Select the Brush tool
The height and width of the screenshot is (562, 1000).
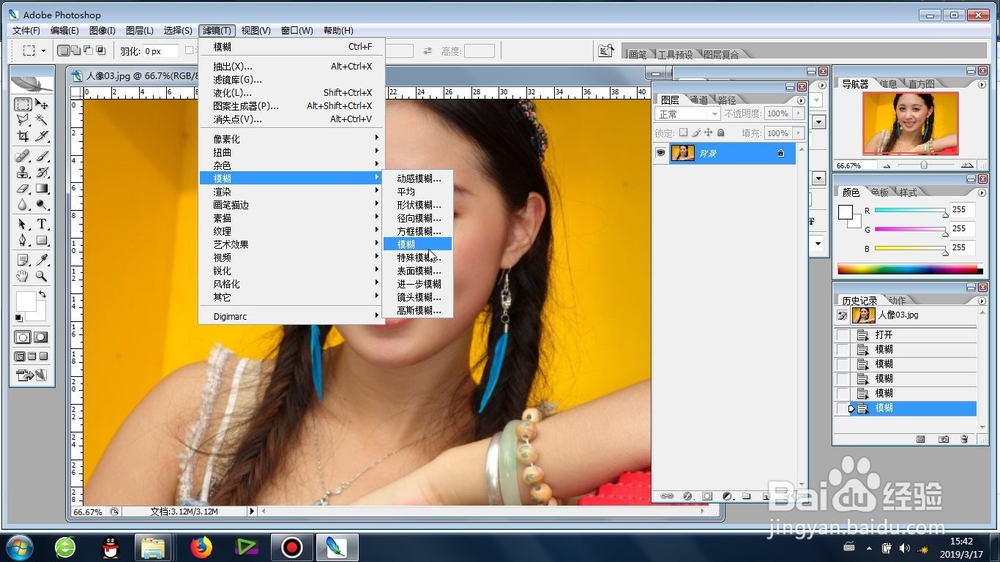(42, 156)
